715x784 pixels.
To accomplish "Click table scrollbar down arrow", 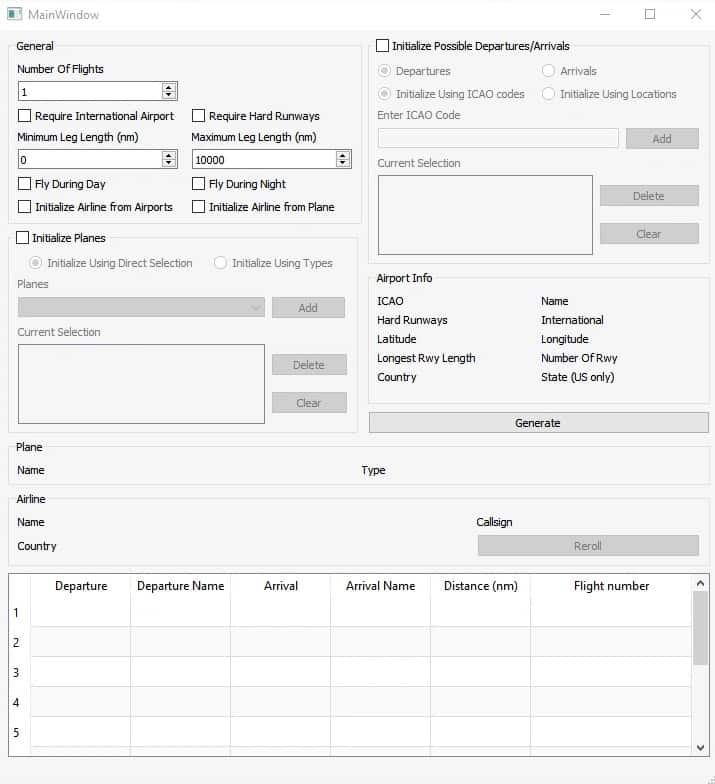I will pyautogui.click(x=700, y=748).
